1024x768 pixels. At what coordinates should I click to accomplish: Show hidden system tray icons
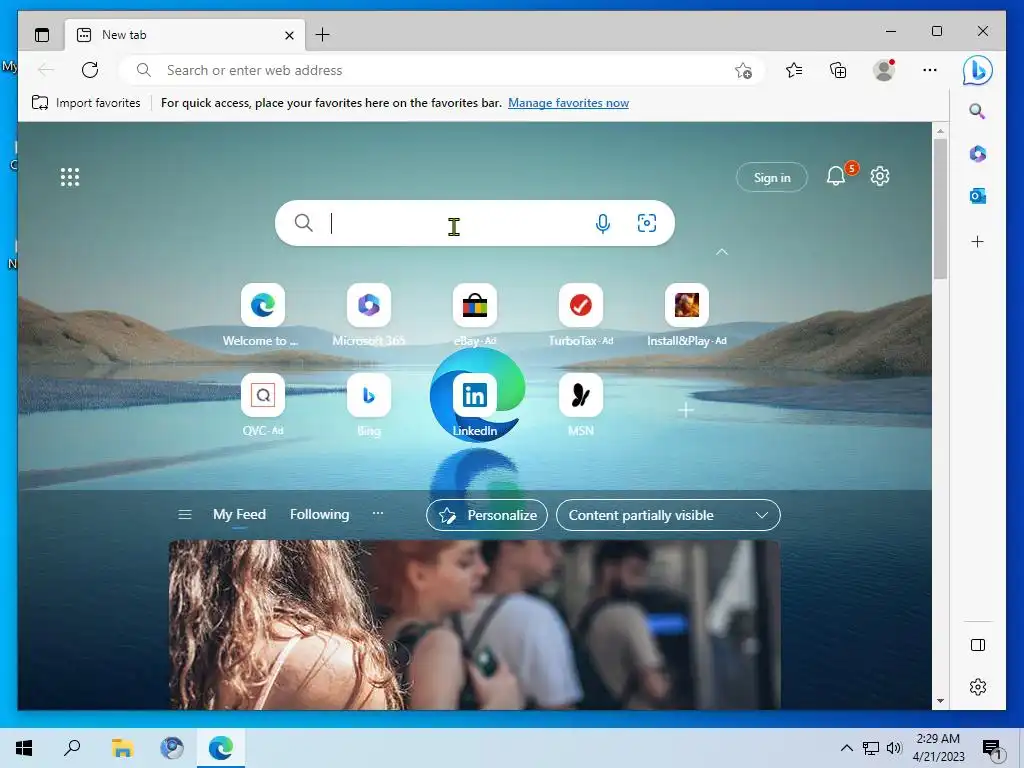[x=846, y=748]
